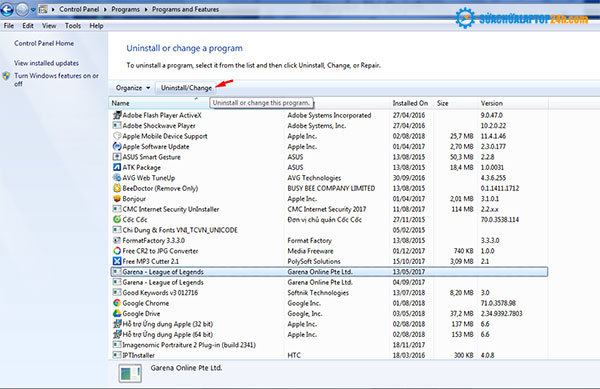Image resolution: width=600 pixels, height=389 pixels.
Task: Click Google Chrome icon in list
Action: coord(117,303)
